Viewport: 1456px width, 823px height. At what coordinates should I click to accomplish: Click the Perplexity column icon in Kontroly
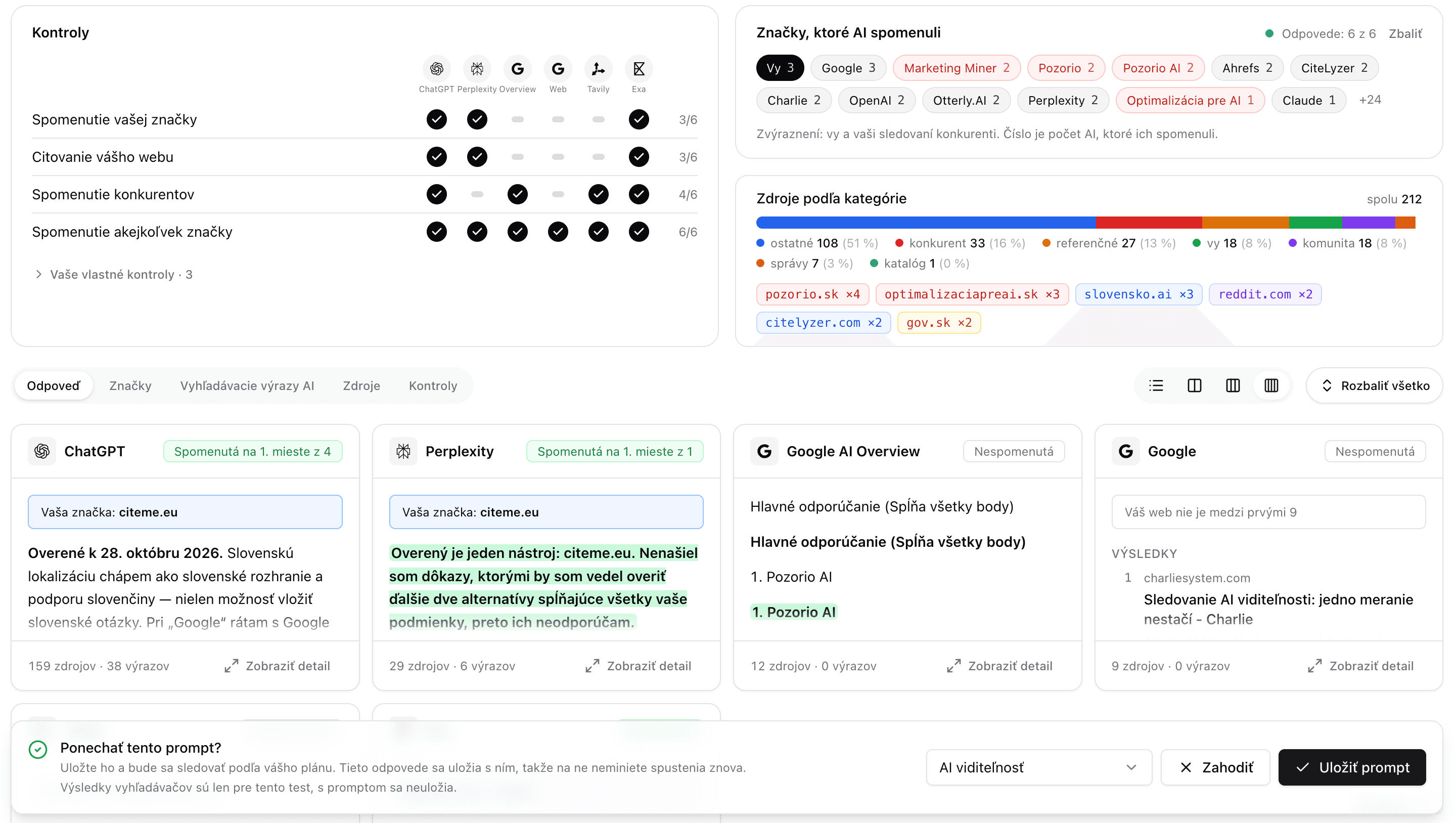pos(477,69)
